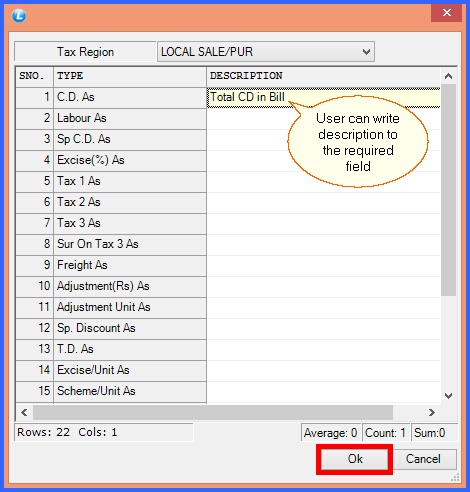Click the horizontal scrollbar right arrow
Image resolution: width=470 pixels, height=492 pixels.
(432, 413)
